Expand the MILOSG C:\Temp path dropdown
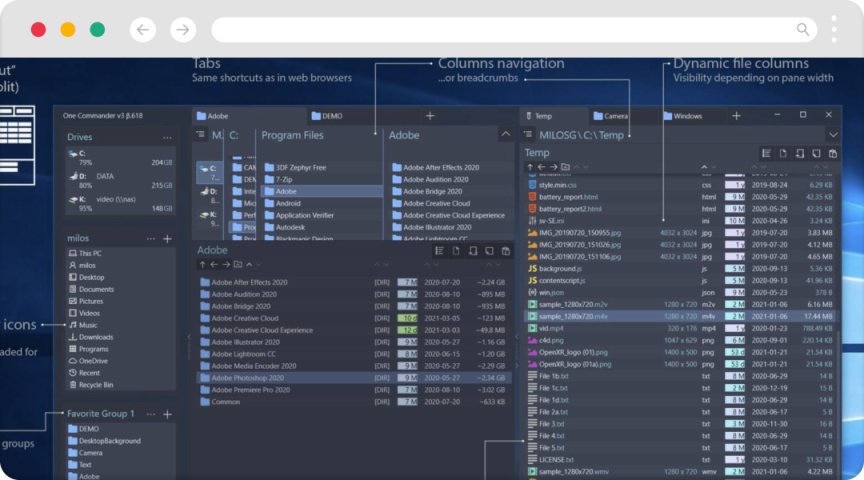Screen dimensions: 864x480 833,134
